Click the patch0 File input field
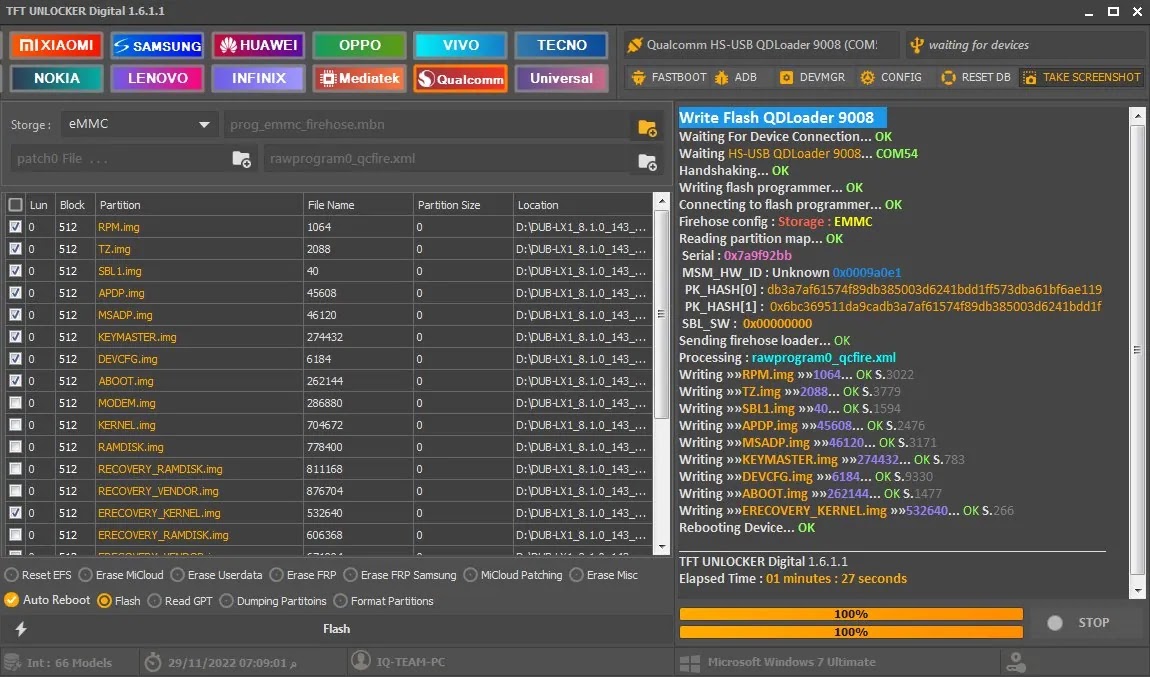This screenshot has width=1150, height=677. (121, 158)
